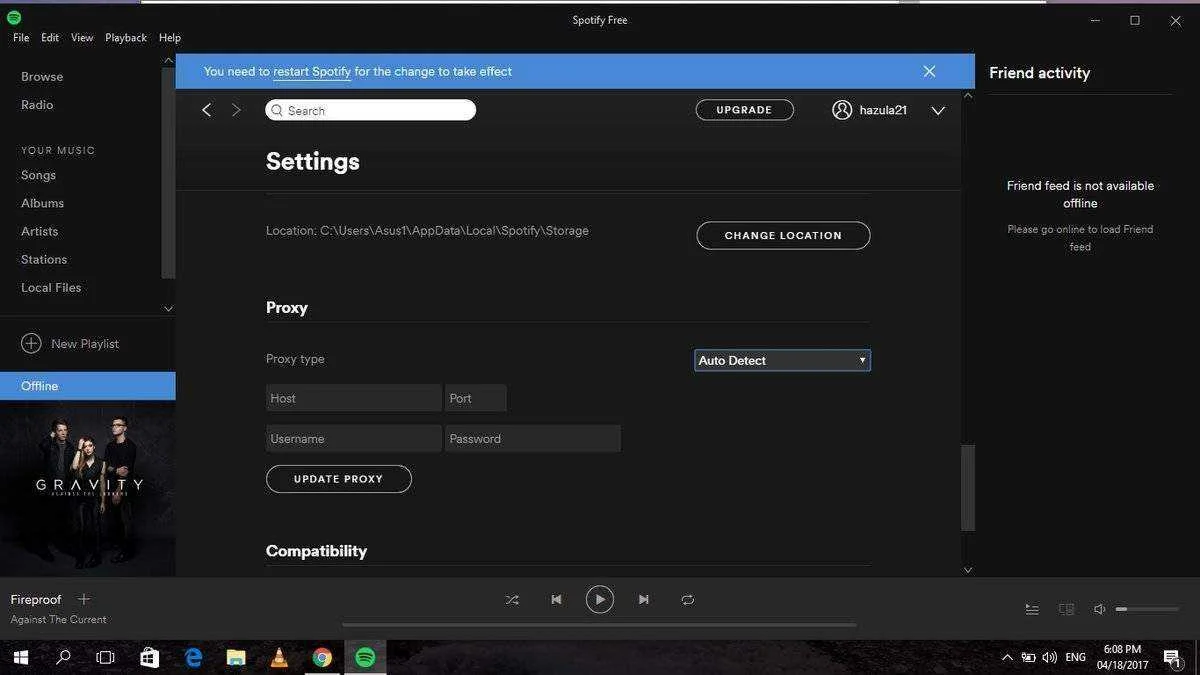The image size is (1200, 675).
Task: Go to Browse in sidebar
Action: coord(42,77)
